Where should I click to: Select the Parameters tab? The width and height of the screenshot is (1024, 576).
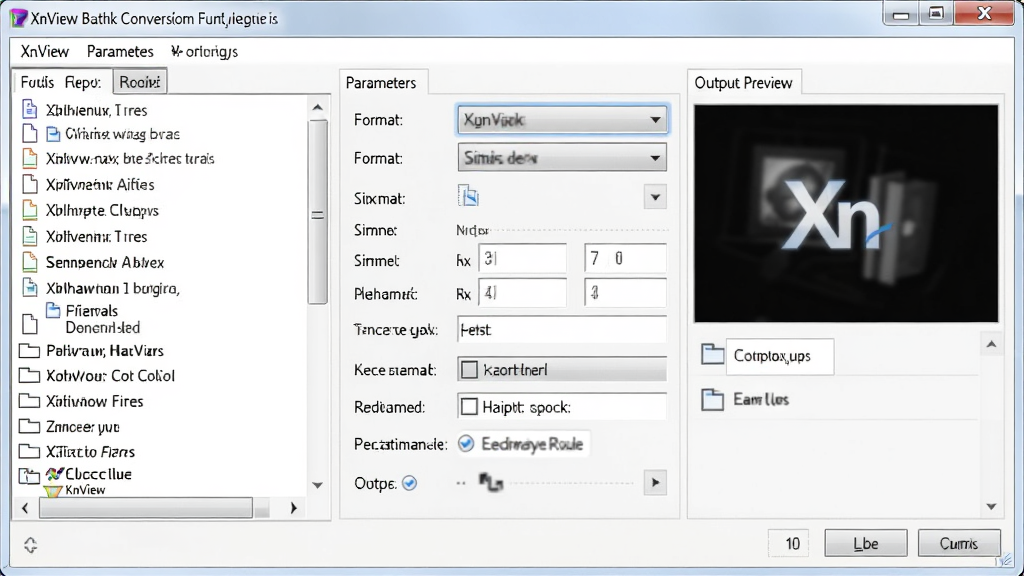point(381,83)
